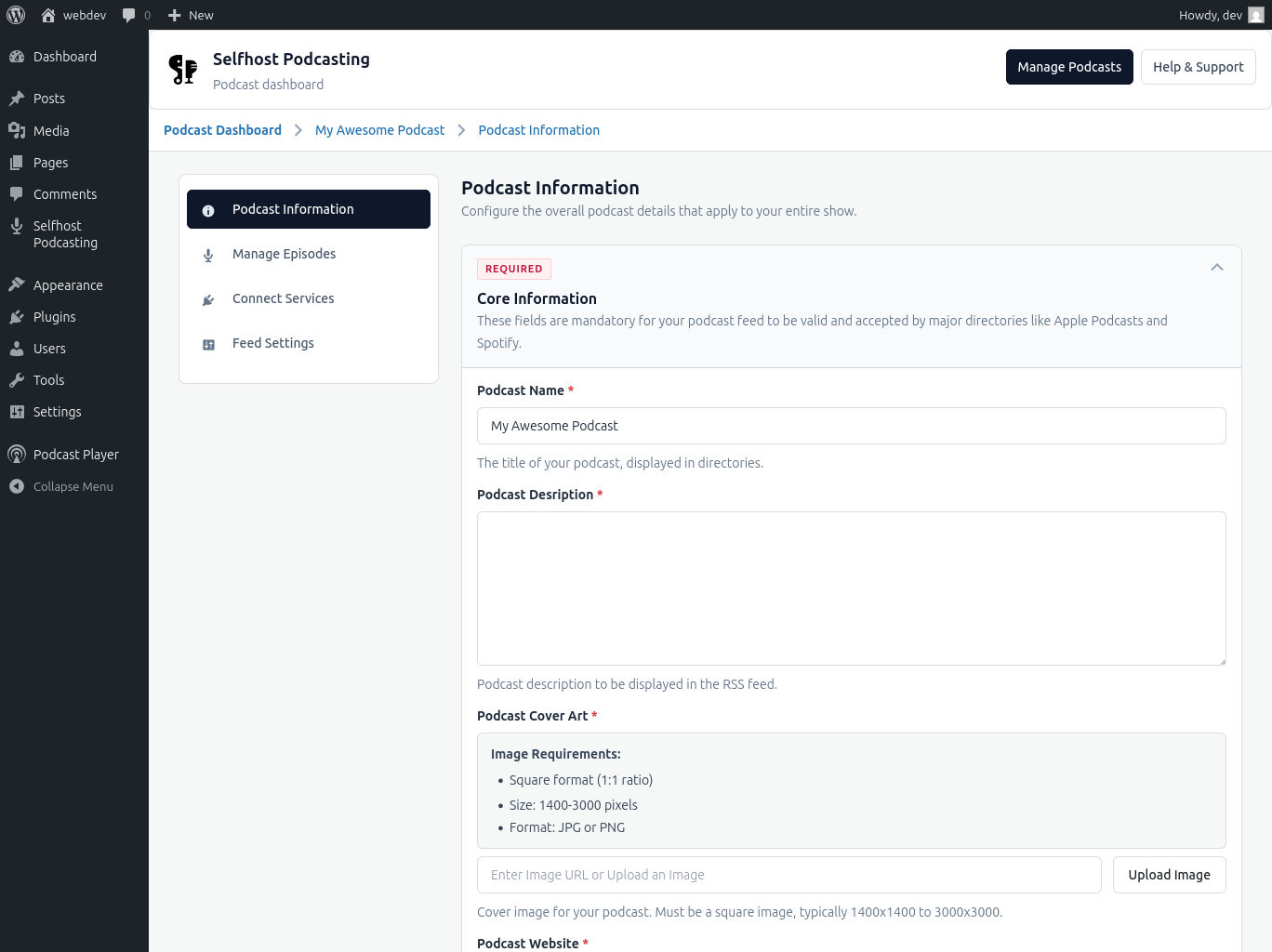Open the Appearance menu item
1272x952 pixels.
tap(68, 285)
